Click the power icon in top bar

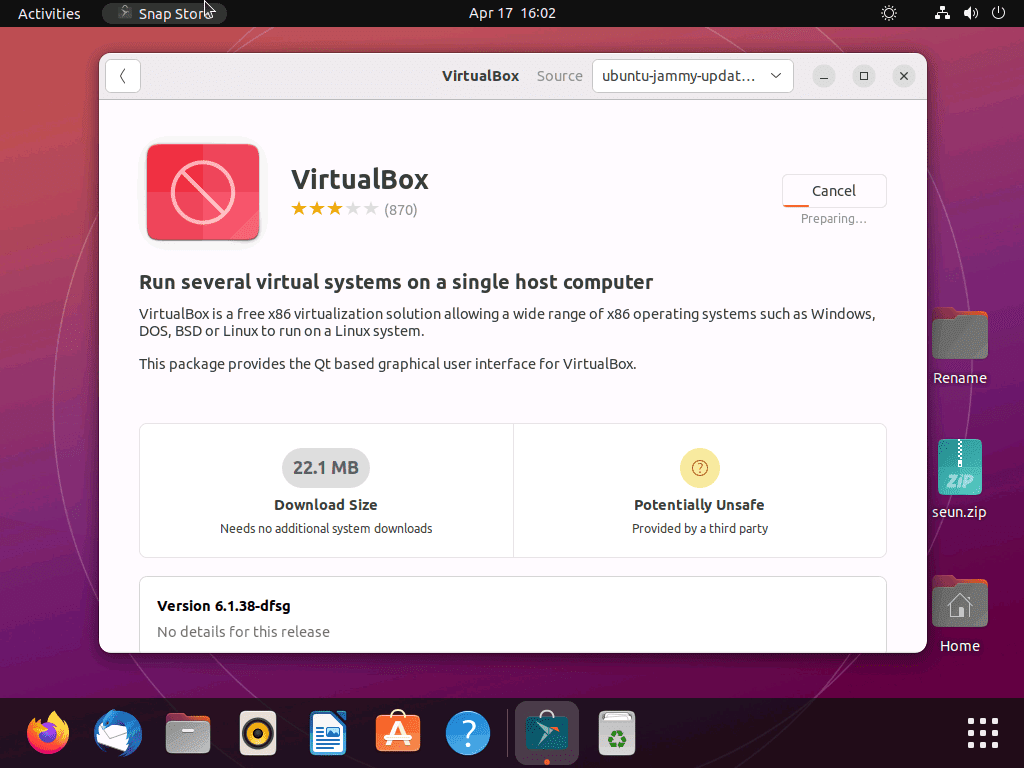coord(998,13)
